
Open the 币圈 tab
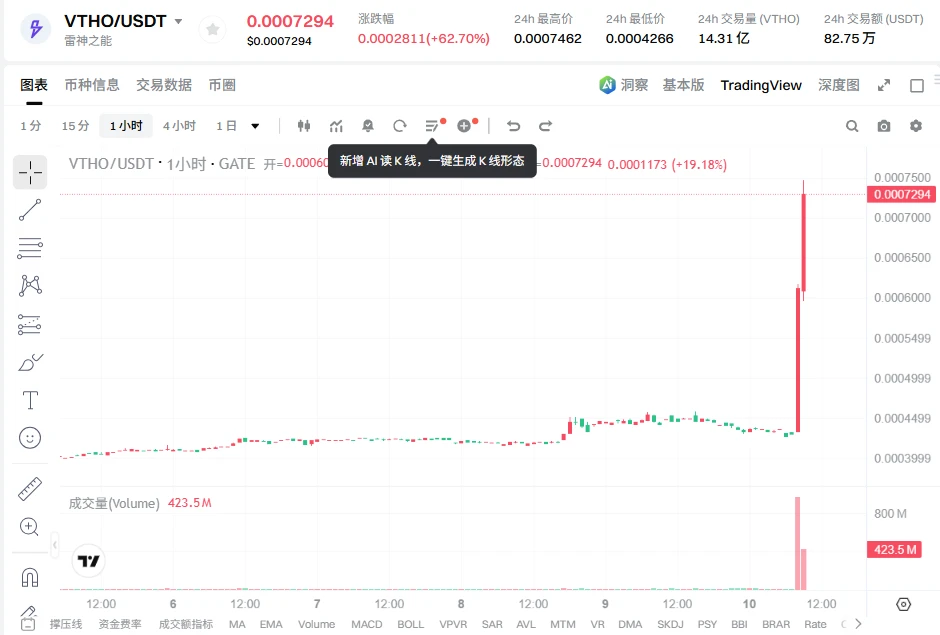pyautogui.click(x=222, y=85)
